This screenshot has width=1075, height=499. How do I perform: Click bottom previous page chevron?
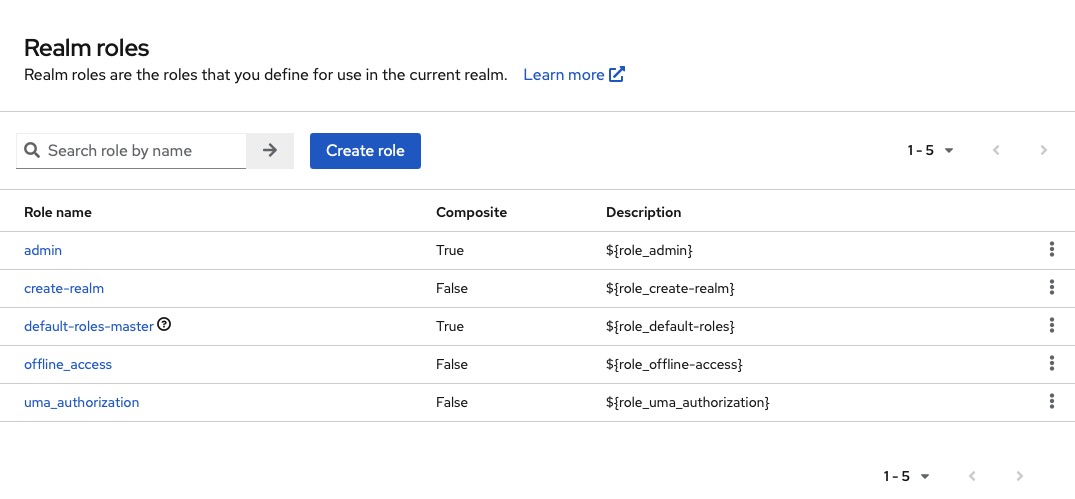click(x=972, y=477)
